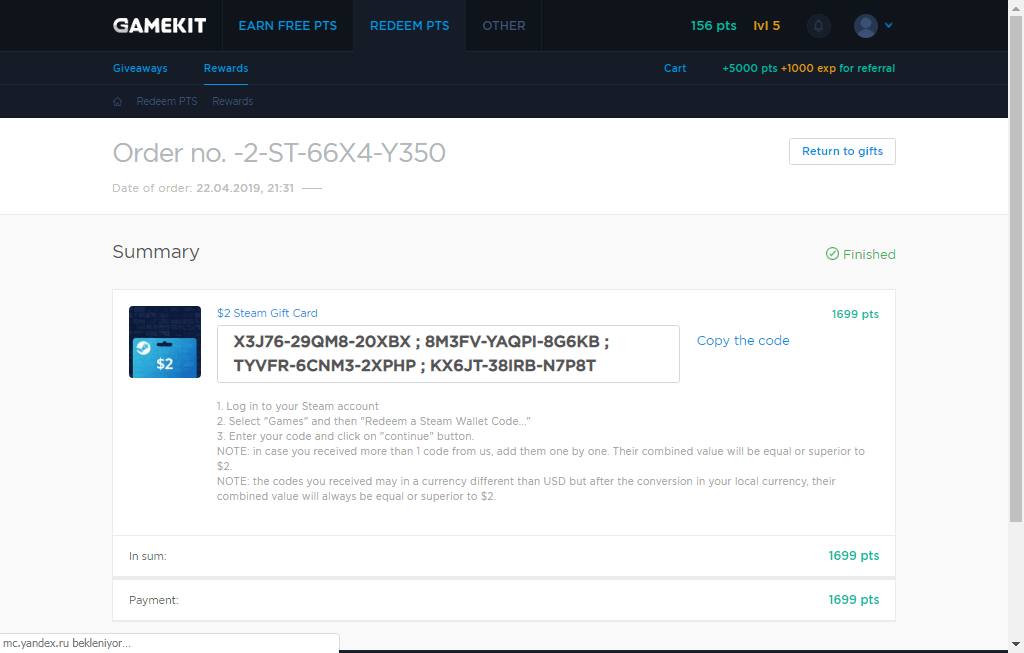The width and height of the screenshot is (1024, 653).
Task: Click the In sum 1699 pts value
Action: 854,556
